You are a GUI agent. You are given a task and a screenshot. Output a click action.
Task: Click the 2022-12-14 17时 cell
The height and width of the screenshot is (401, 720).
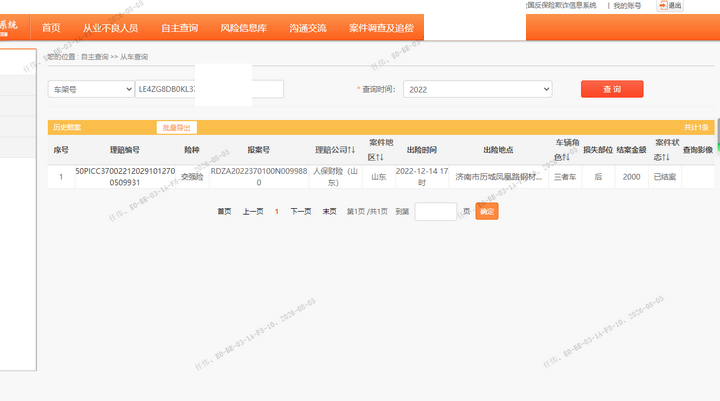tap(422, 177)
